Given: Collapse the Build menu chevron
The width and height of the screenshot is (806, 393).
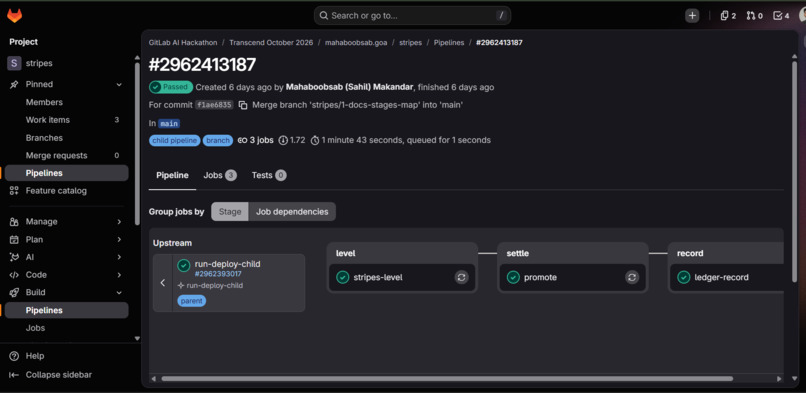Looking at the screenshot, I should point(119,293).
